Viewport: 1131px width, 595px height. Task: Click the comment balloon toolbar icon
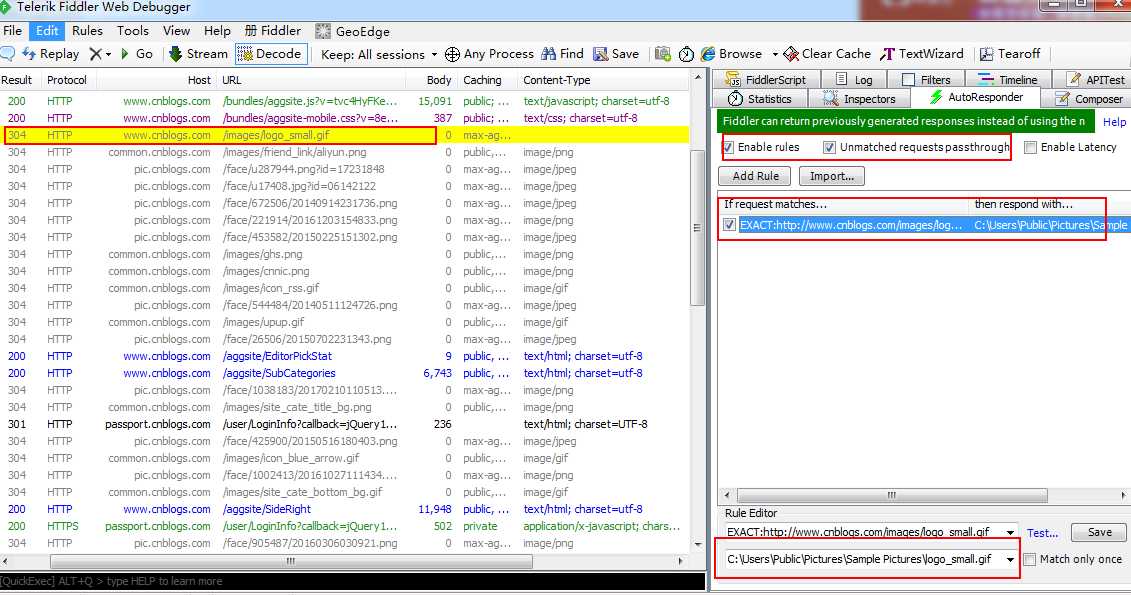tap(8, 54)
